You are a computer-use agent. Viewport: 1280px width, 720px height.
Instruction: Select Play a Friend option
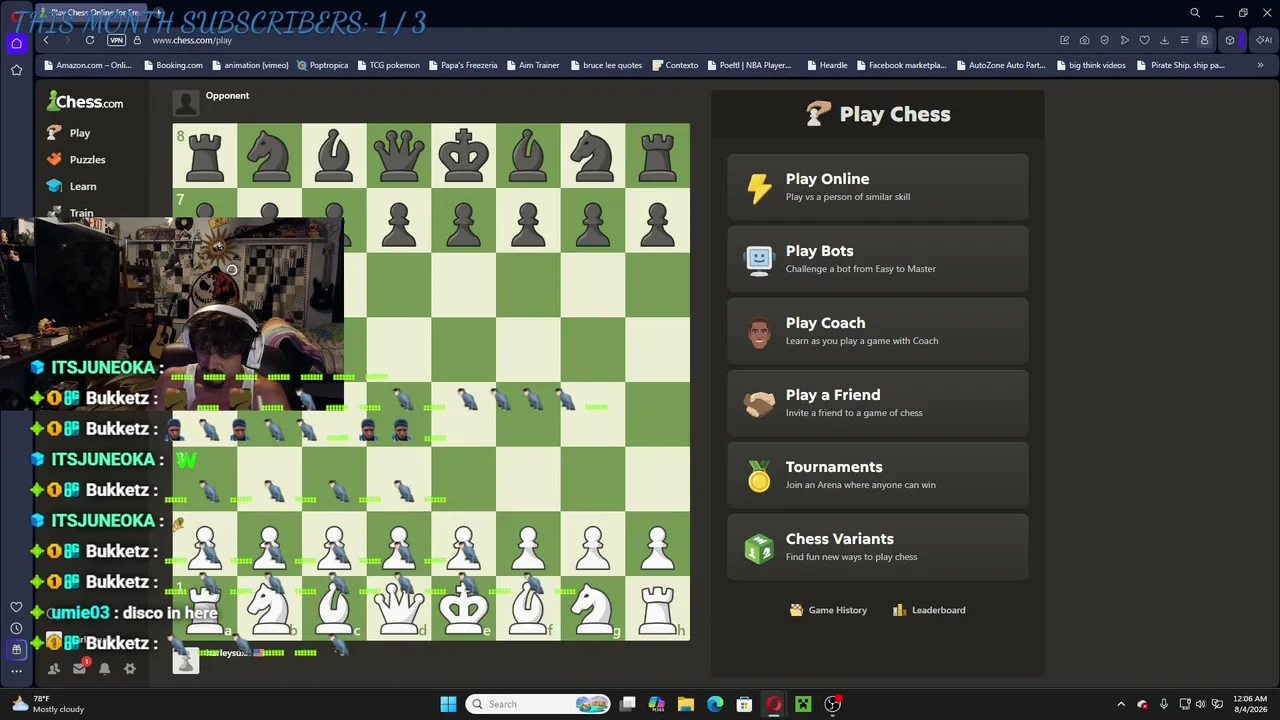pyautogui.click(x=877, y=403)
